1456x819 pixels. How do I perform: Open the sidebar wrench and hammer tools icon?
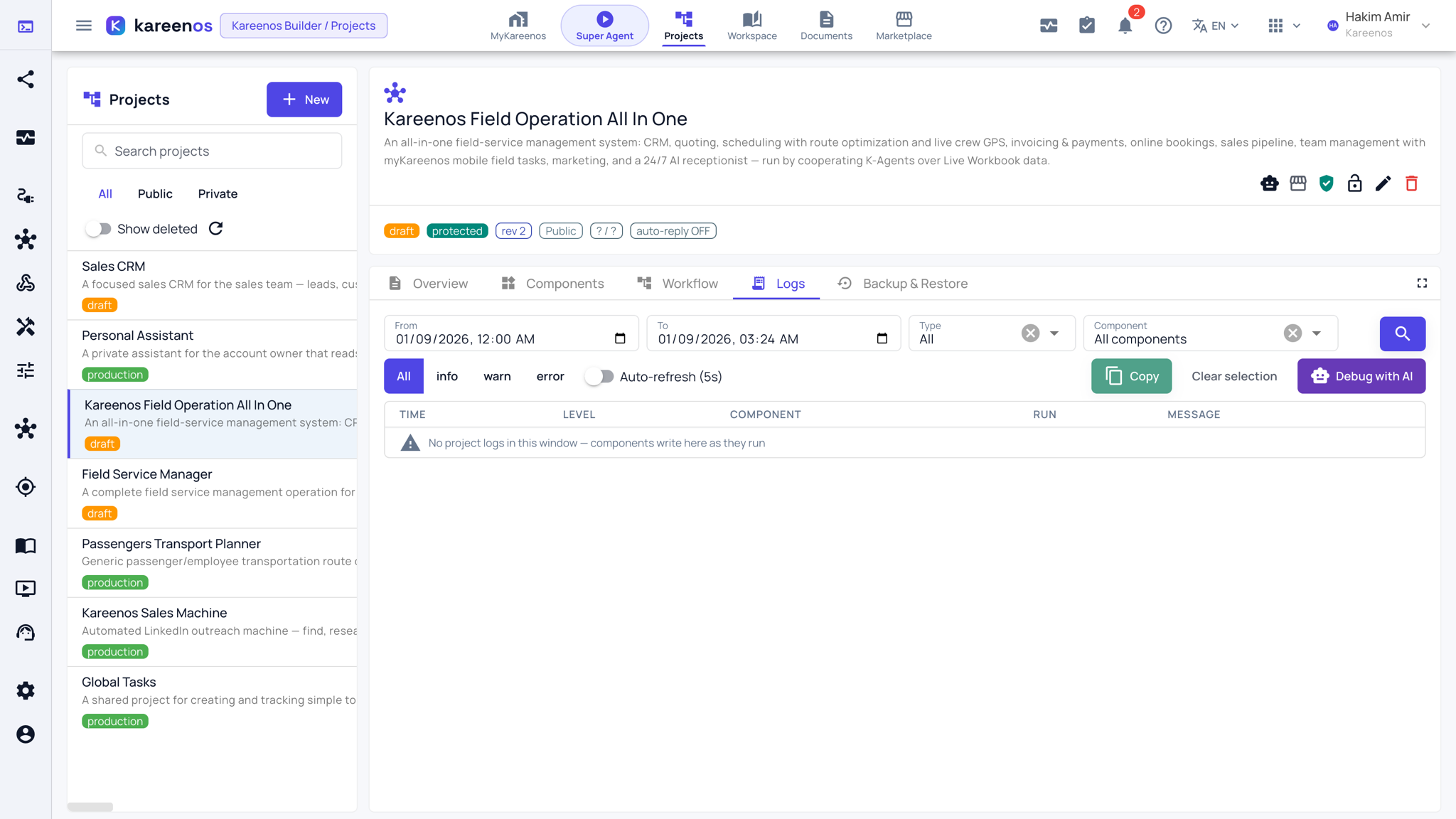26,326
